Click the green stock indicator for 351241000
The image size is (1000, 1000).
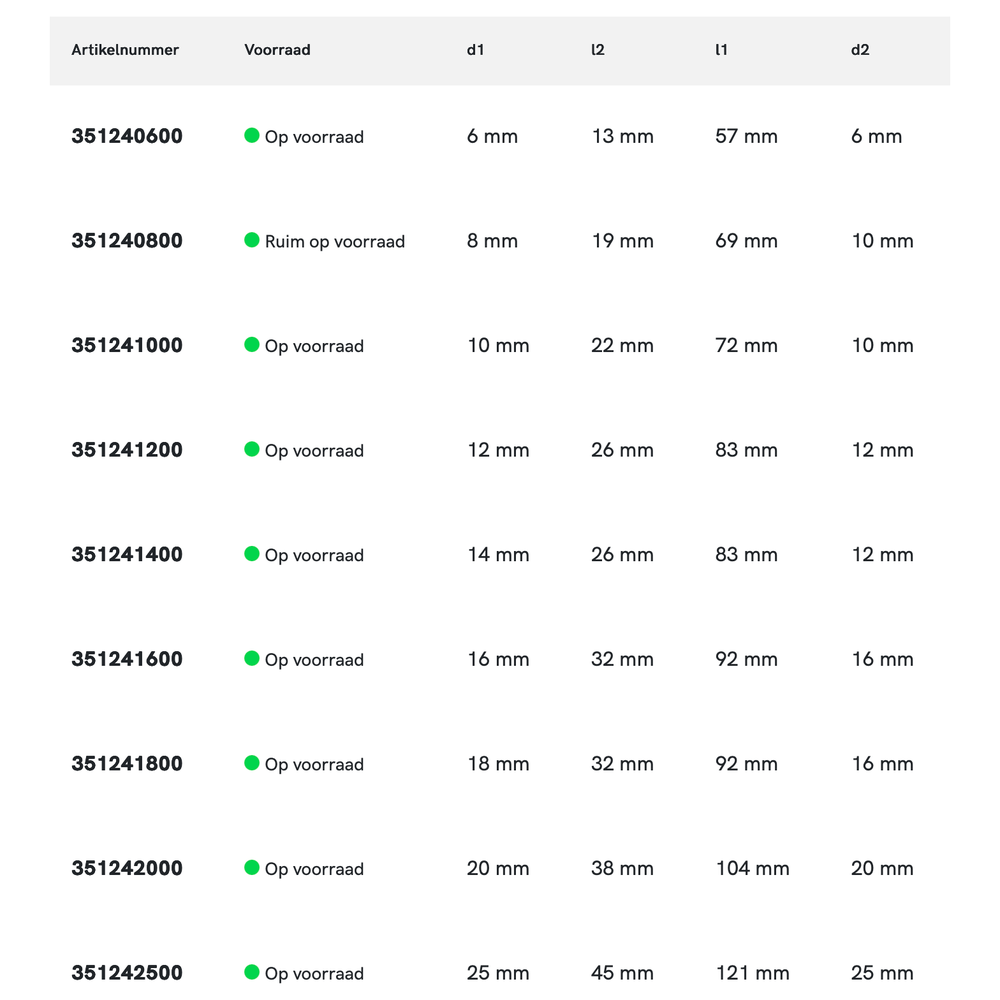[252, 345]
